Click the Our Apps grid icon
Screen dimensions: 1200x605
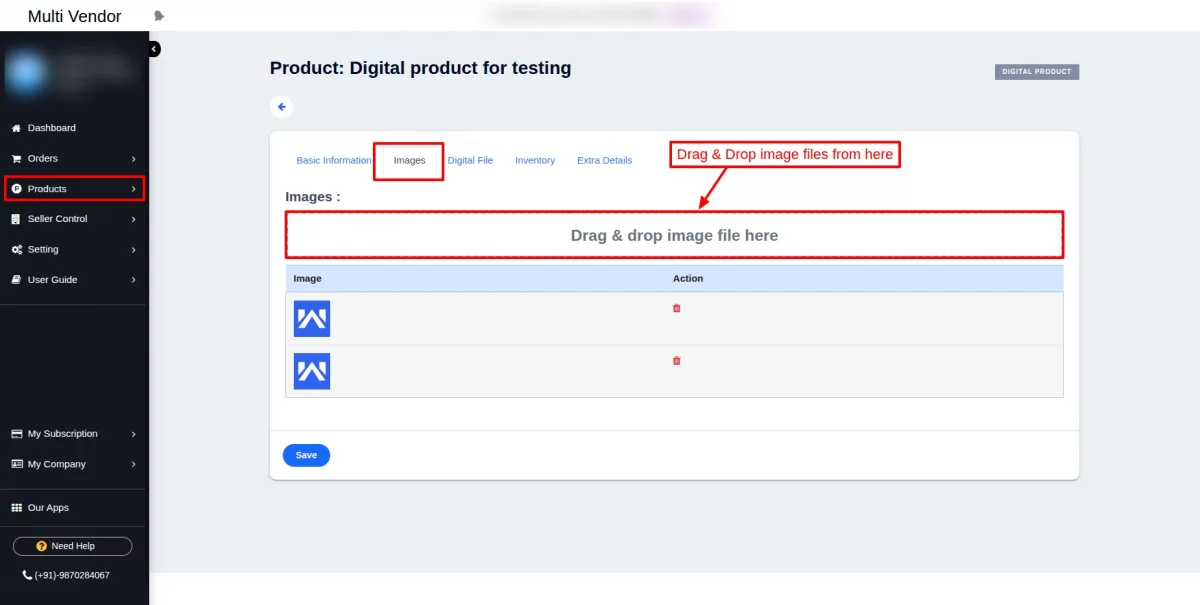[15, 507]
